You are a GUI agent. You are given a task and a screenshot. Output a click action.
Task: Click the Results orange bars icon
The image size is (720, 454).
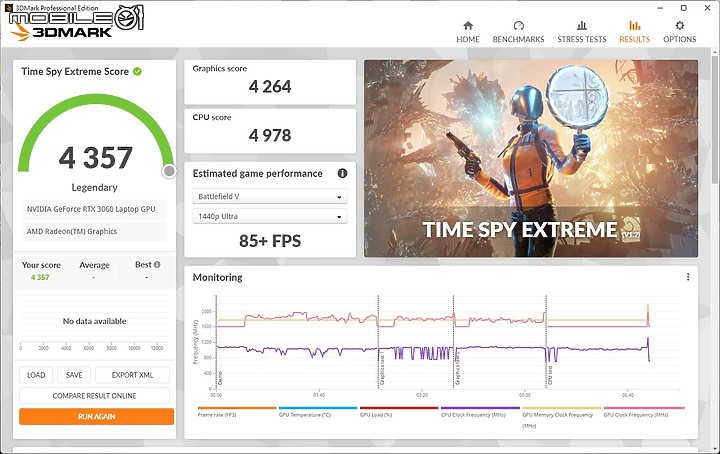[635, 25]
